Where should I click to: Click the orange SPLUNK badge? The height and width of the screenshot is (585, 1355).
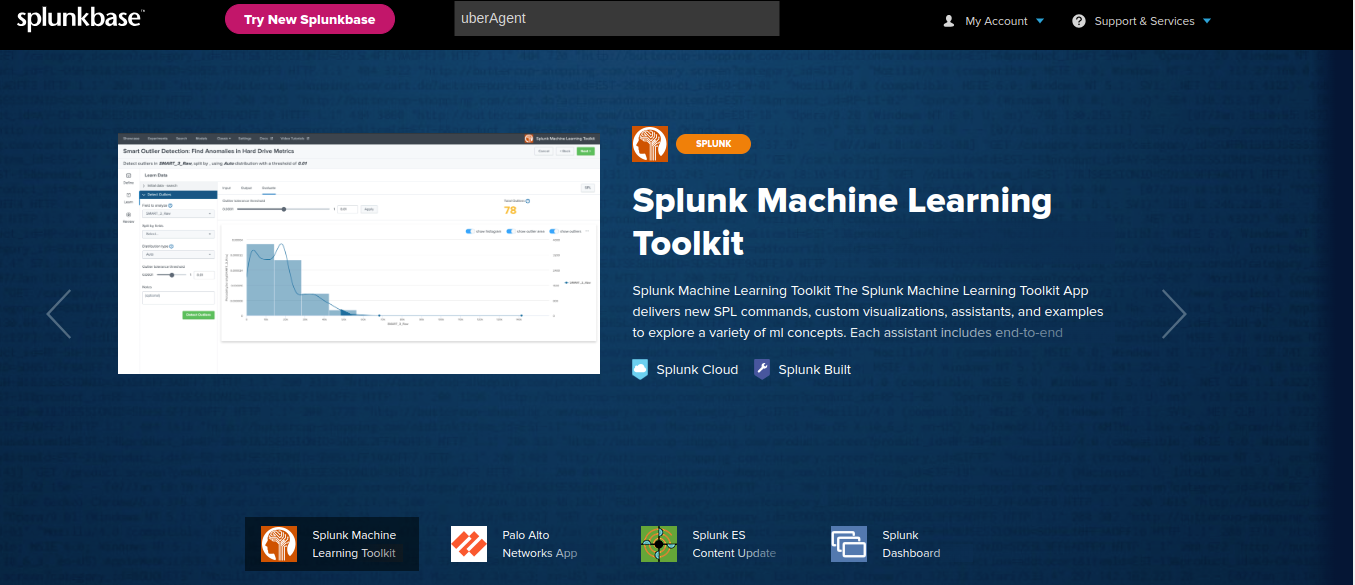tap(713, 144)
